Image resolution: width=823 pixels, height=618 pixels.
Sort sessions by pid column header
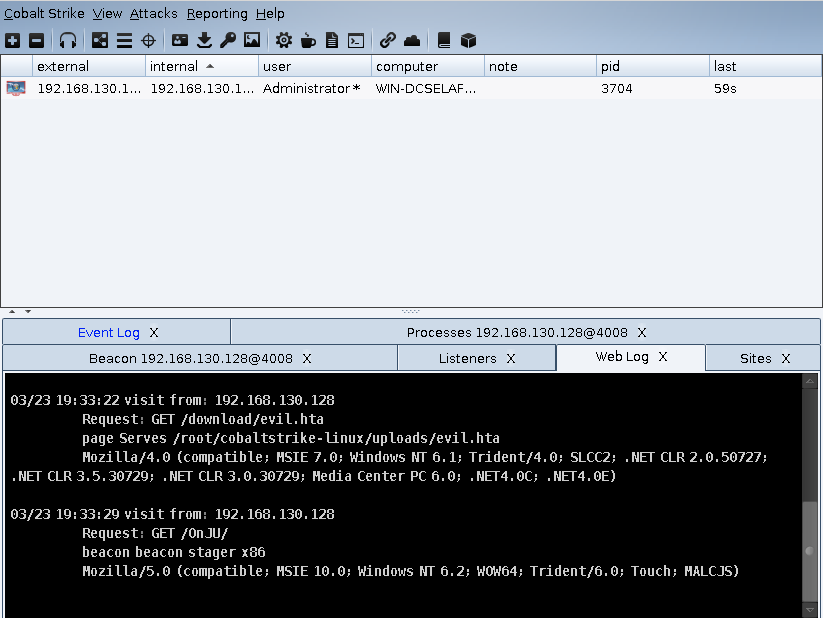coord(652,66)
